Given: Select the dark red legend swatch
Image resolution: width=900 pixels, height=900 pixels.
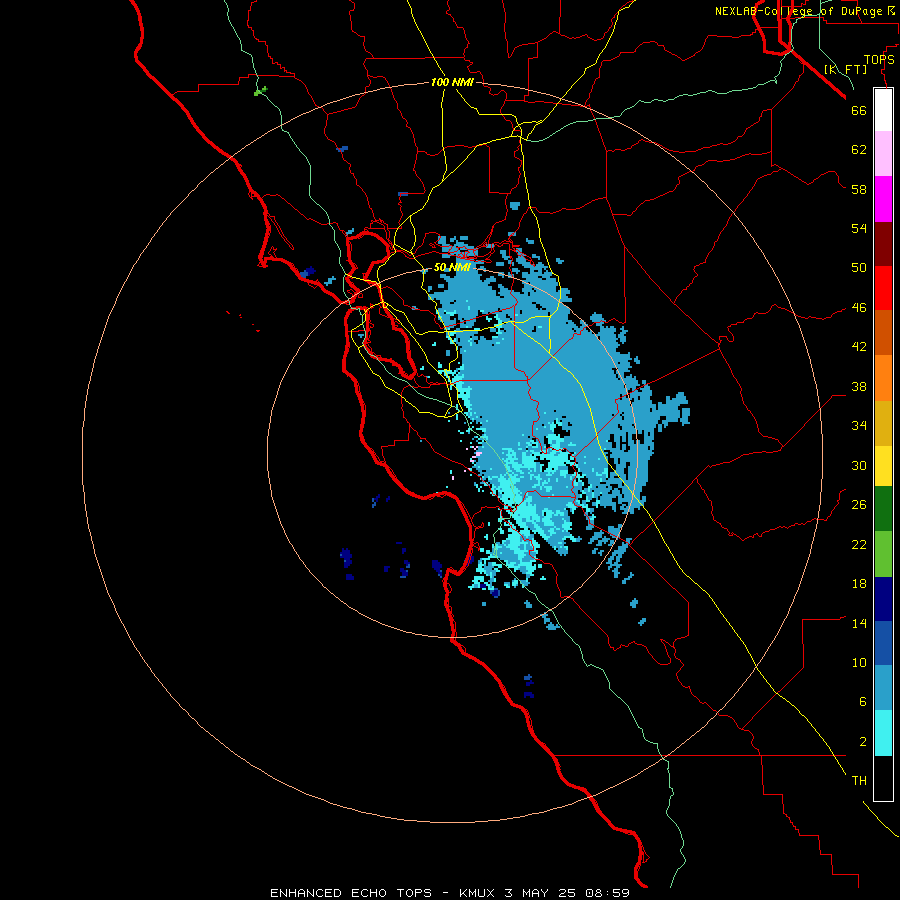Looking at the screenshot, I should tap(883, 244).
